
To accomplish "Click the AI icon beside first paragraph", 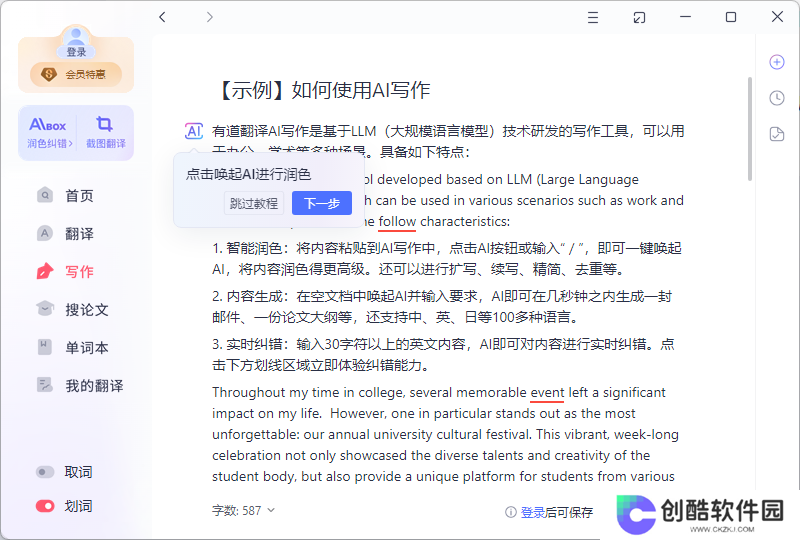I will point(194,131).
